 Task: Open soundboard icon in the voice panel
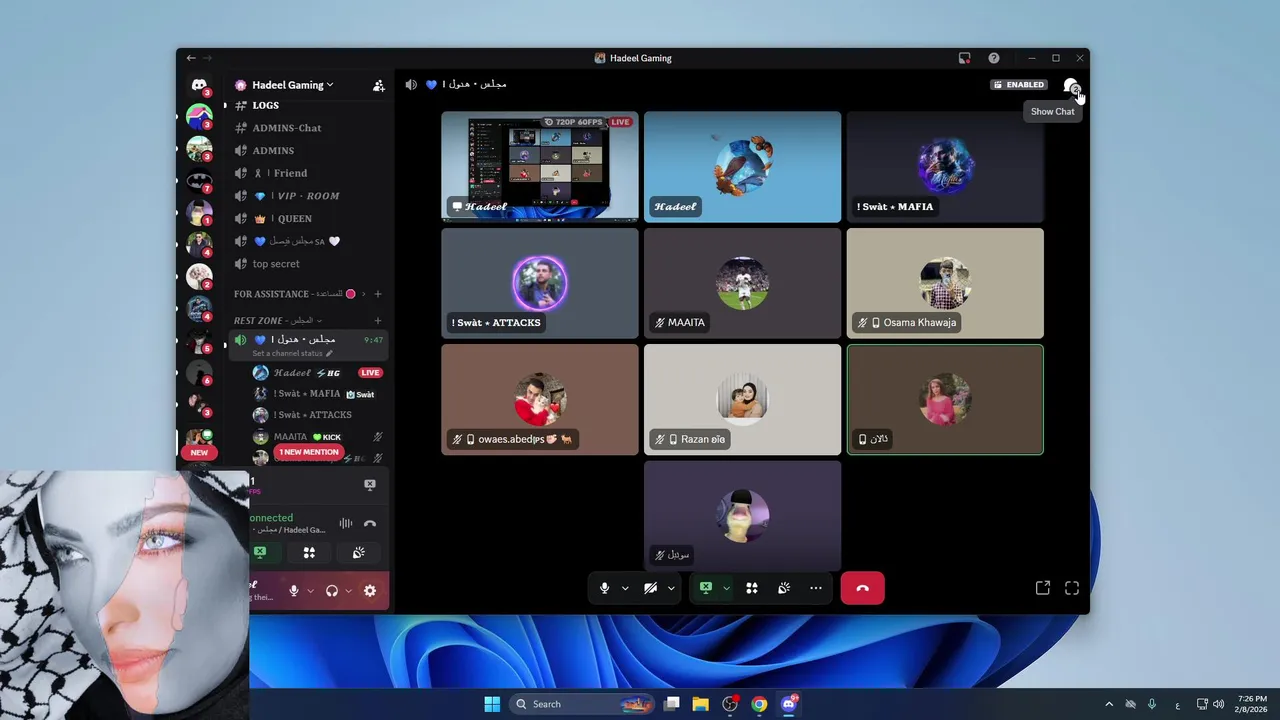[358, 552]
